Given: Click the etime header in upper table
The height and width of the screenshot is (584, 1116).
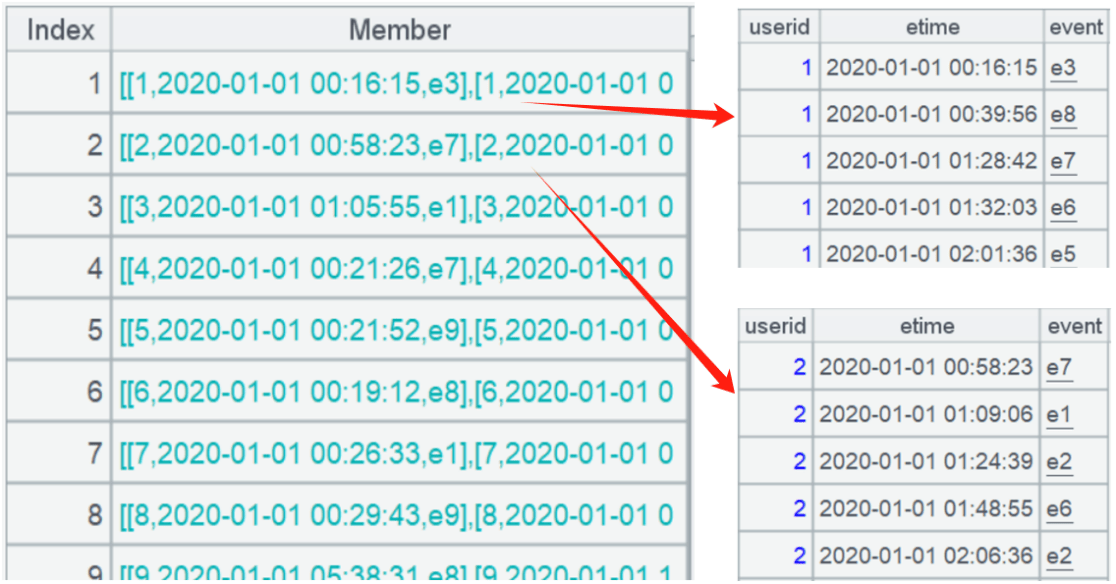Looking at the screenshot, I should tap(932, 27).
